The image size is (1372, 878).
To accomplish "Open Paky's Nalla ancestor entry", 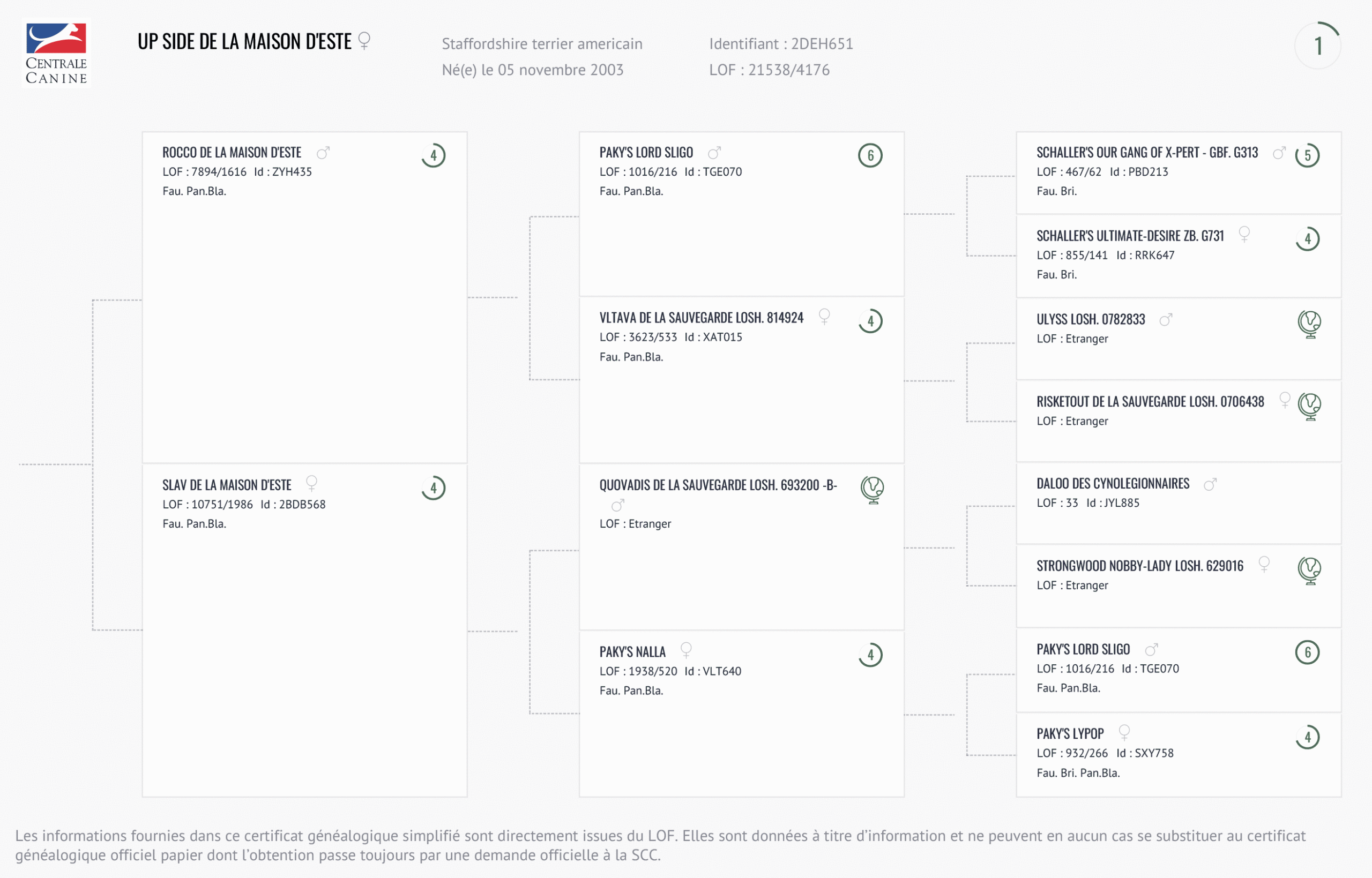I will coord(632,651).
